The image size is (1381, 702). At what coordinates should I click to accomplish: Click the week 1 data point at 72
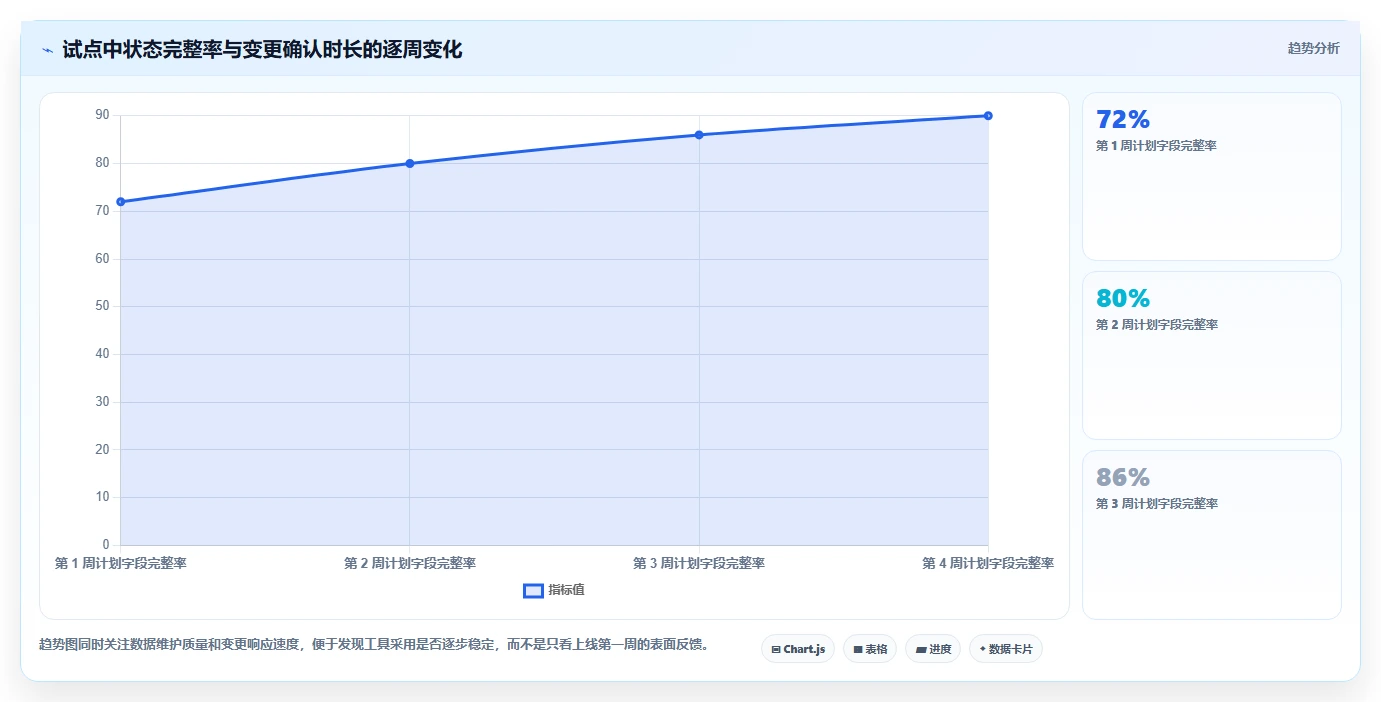121,202
